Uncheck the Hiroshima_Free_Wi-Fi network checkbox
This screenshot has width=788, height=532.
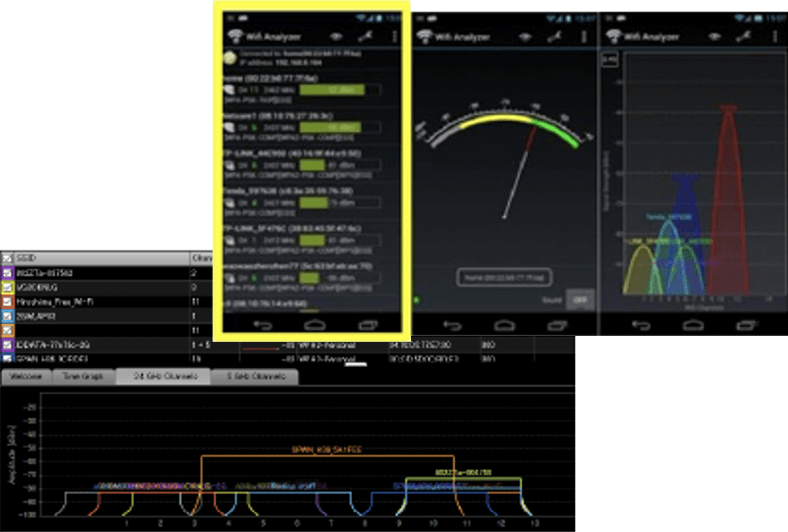click(7, 300)
